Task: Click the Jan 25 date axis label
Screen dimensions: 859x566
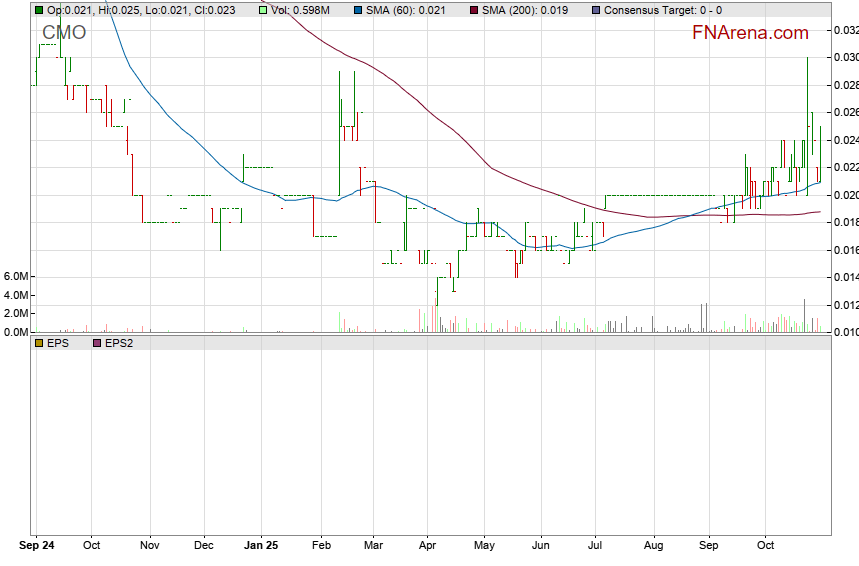Action: pyautogui.click(x=261, y=546)
